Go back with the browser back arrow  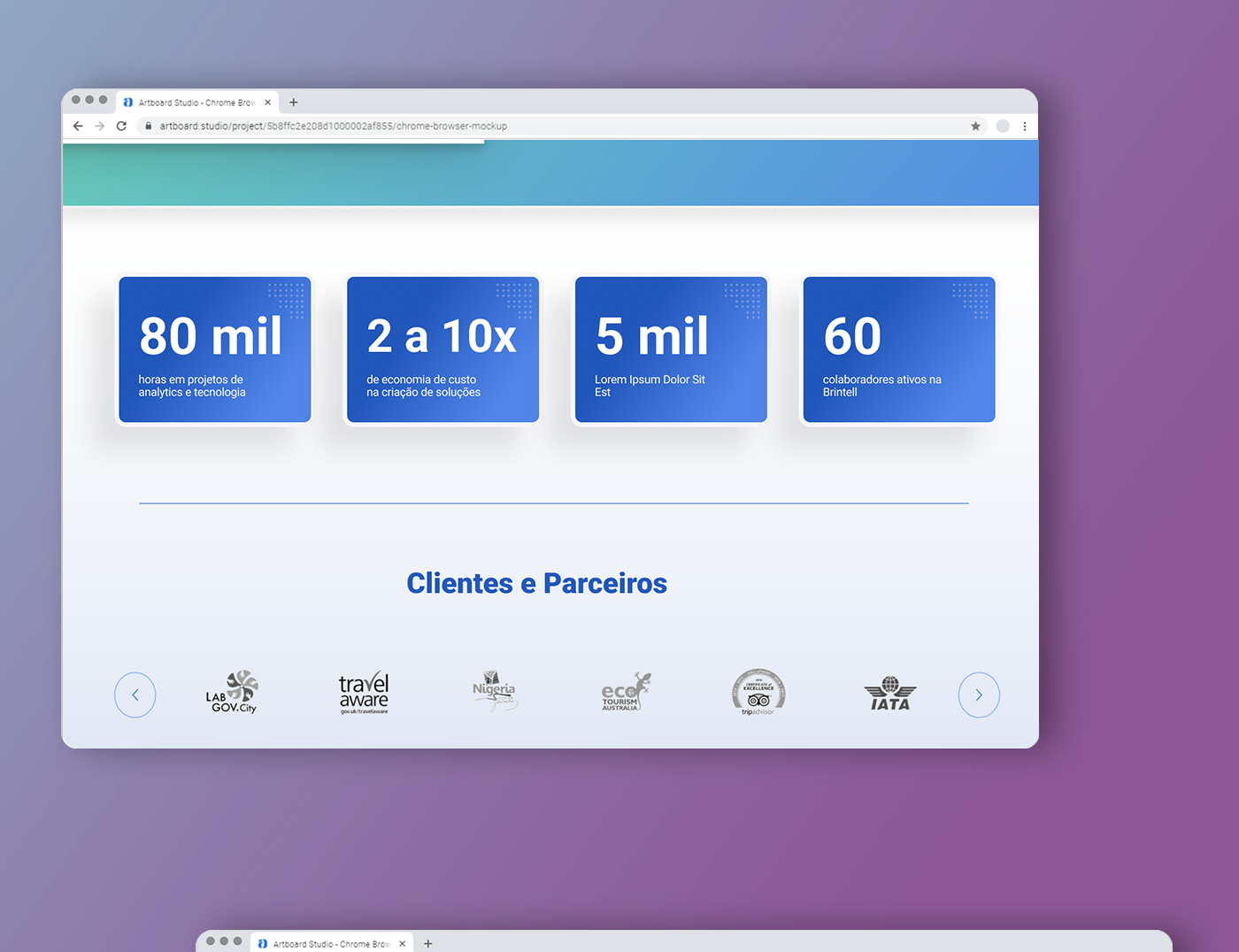[78, 126]
